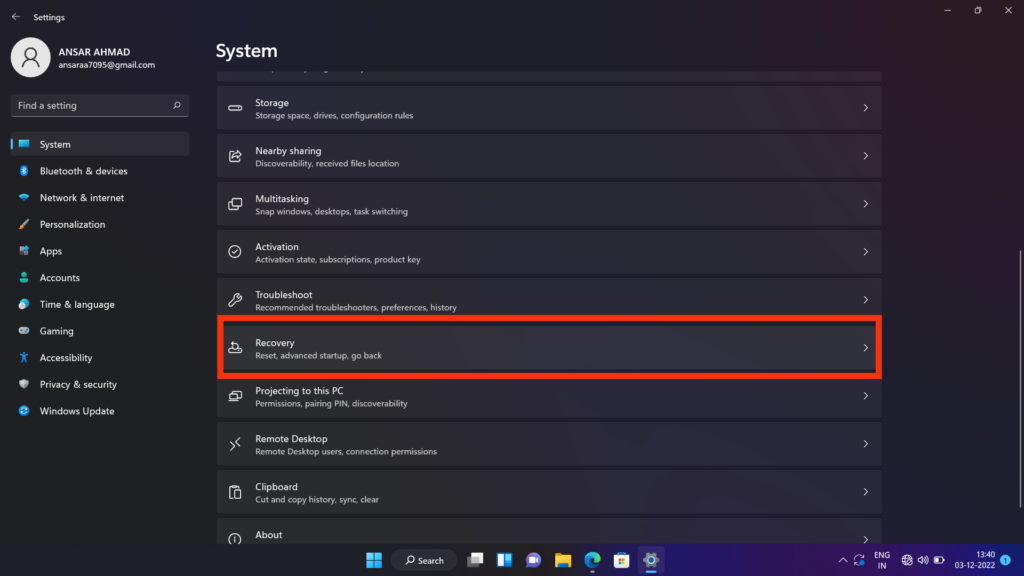1024x576 pixels.
Task: Go back using the arrow button
Action: pos(15,16)
